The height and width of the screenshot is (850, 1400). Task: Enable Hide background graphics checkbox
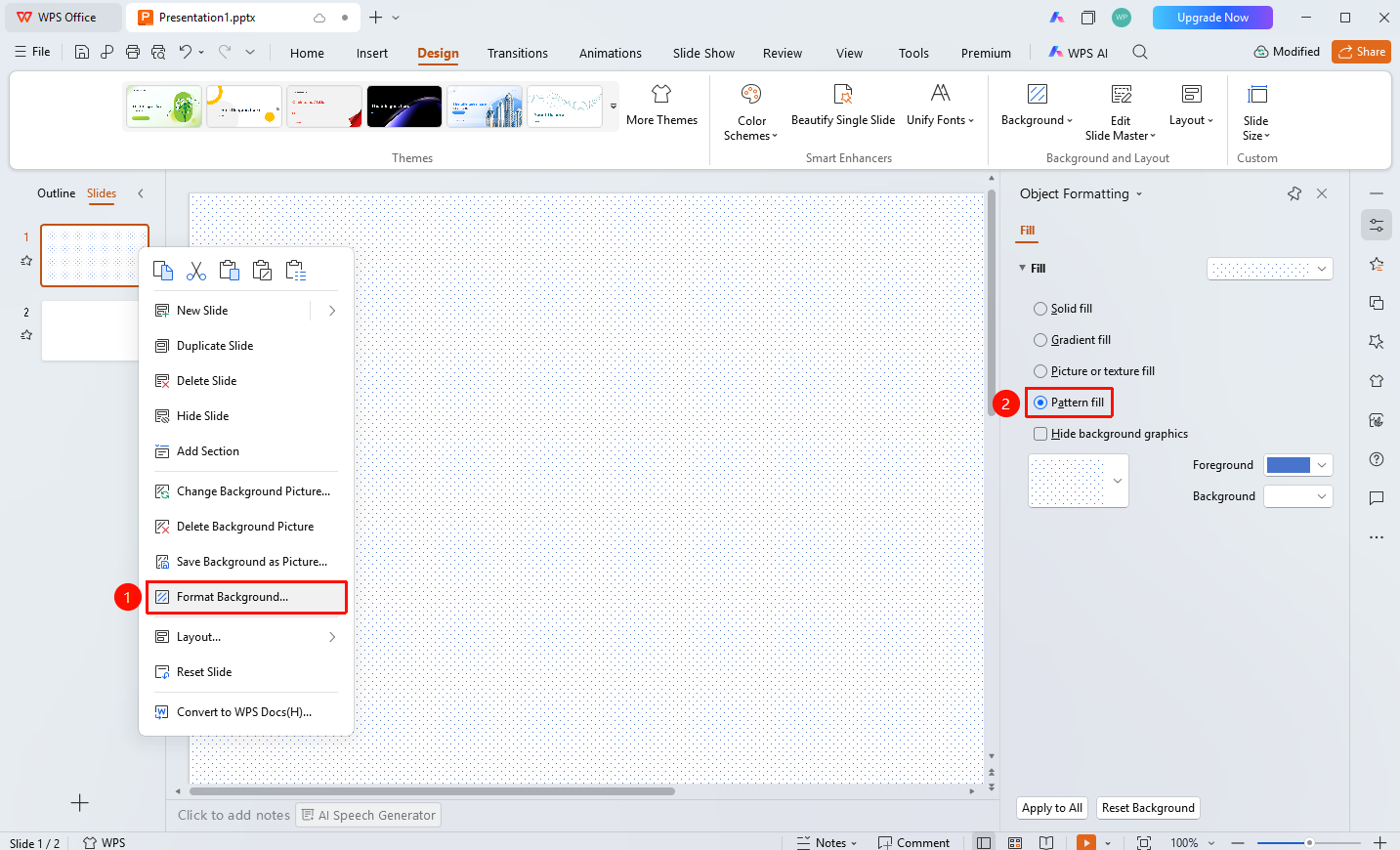[x=1040, y=434]
